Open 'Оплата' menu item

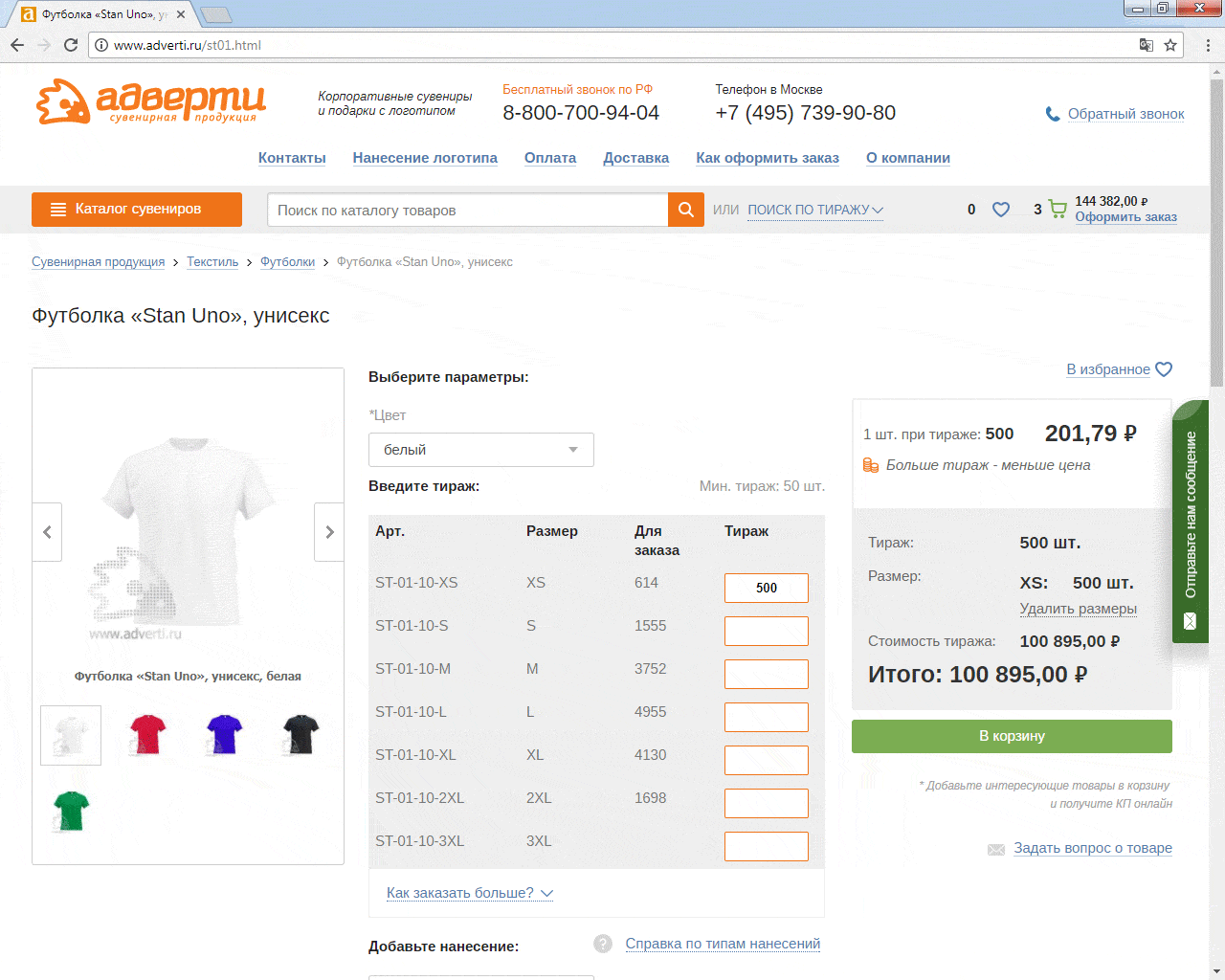550,158
